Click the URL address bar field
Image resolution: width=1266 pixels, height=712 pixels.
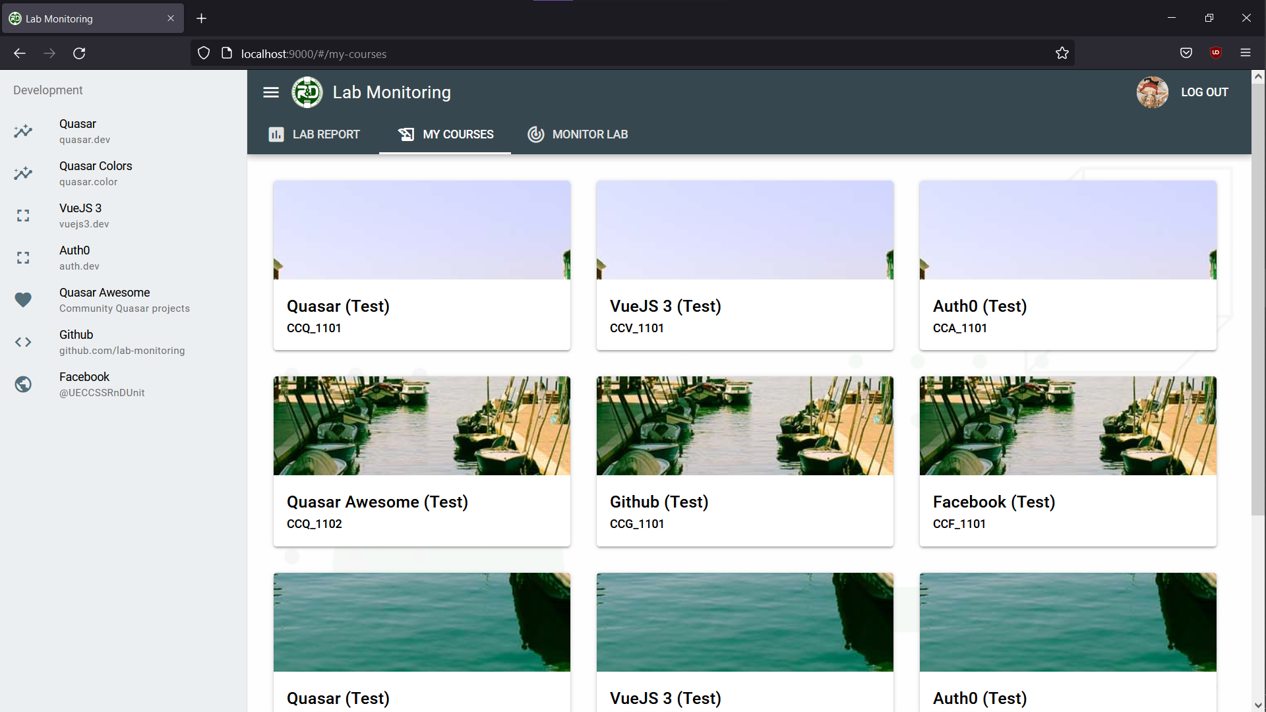pos(632,53)
